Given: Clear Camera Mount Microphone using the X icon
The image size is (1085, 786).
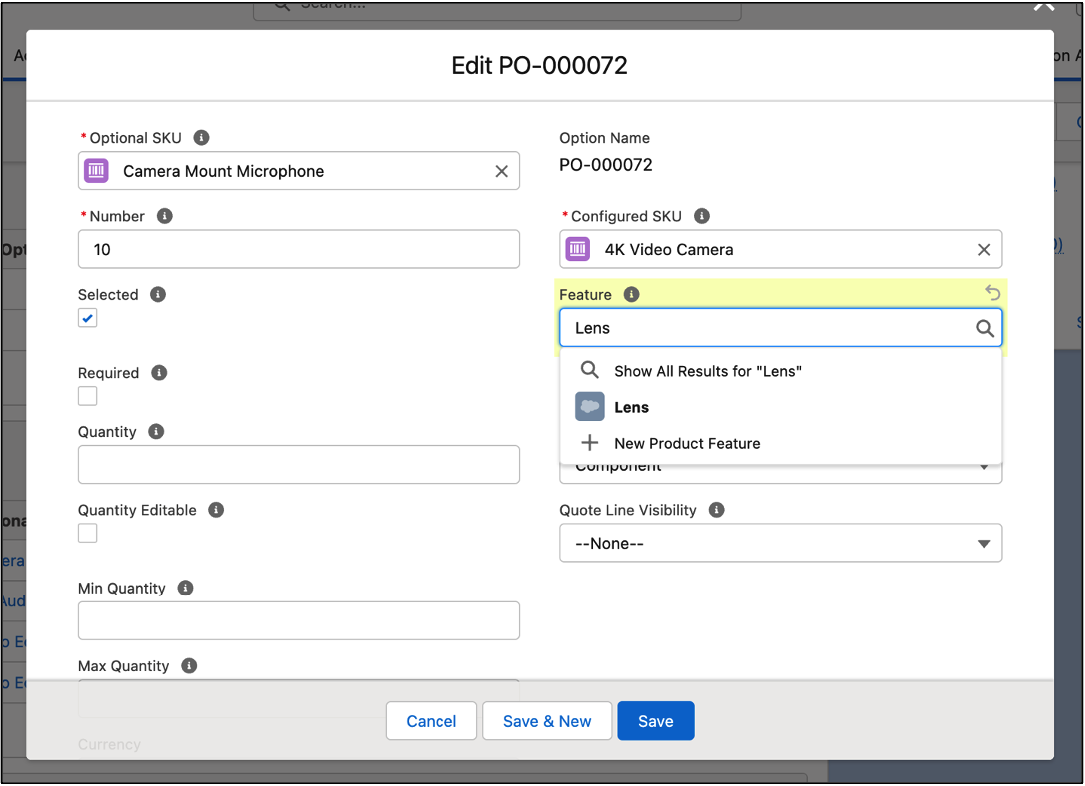Looking at the screenshot, I should [x=501, y=171].
